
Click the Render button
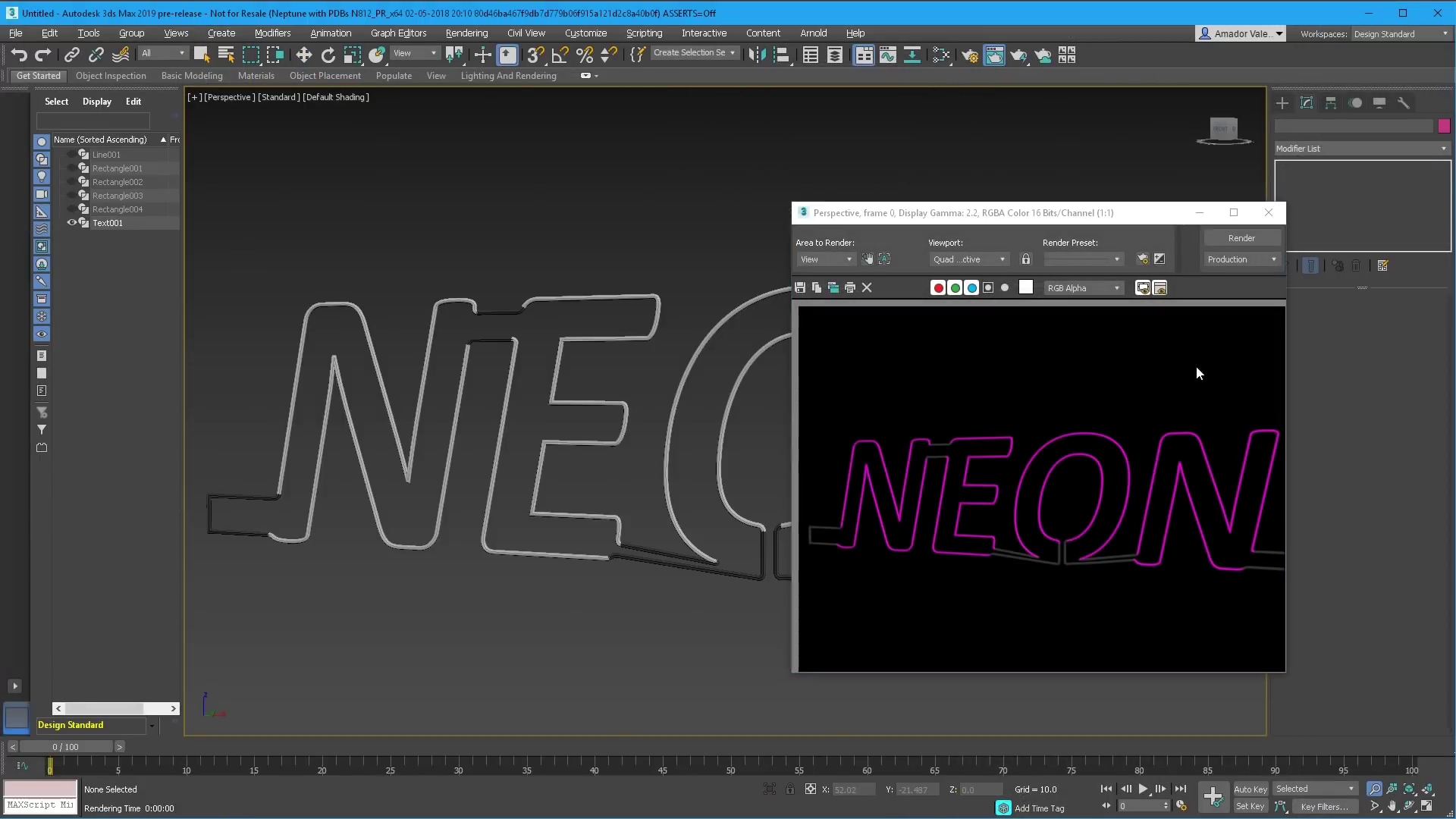(1241, 238)
